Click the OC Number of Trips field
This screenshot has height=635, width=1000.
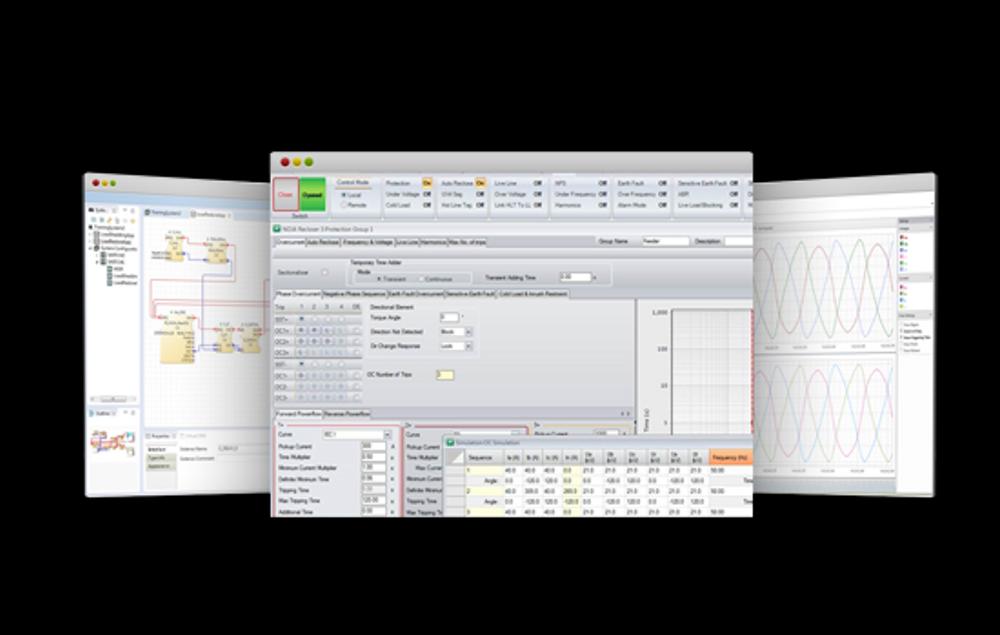[445, 375]
